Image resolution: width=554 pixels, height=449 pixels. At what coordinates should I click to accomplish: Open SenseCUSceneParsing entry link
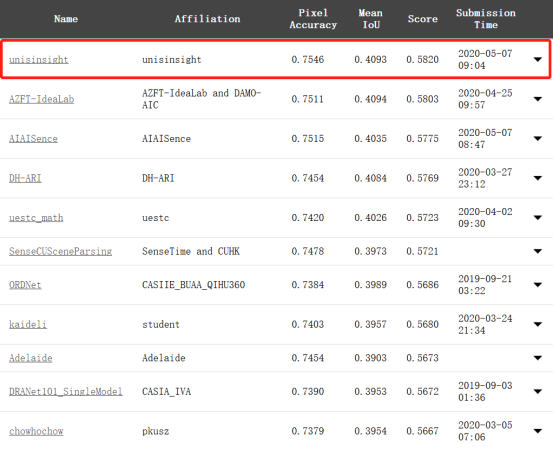coord(60,251)
